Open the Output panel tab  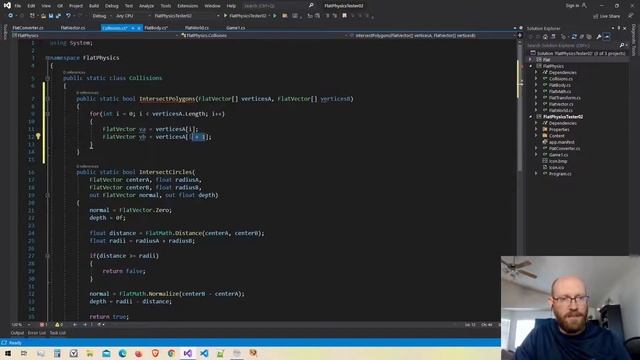pyautogui.click(x=17, y=333)
